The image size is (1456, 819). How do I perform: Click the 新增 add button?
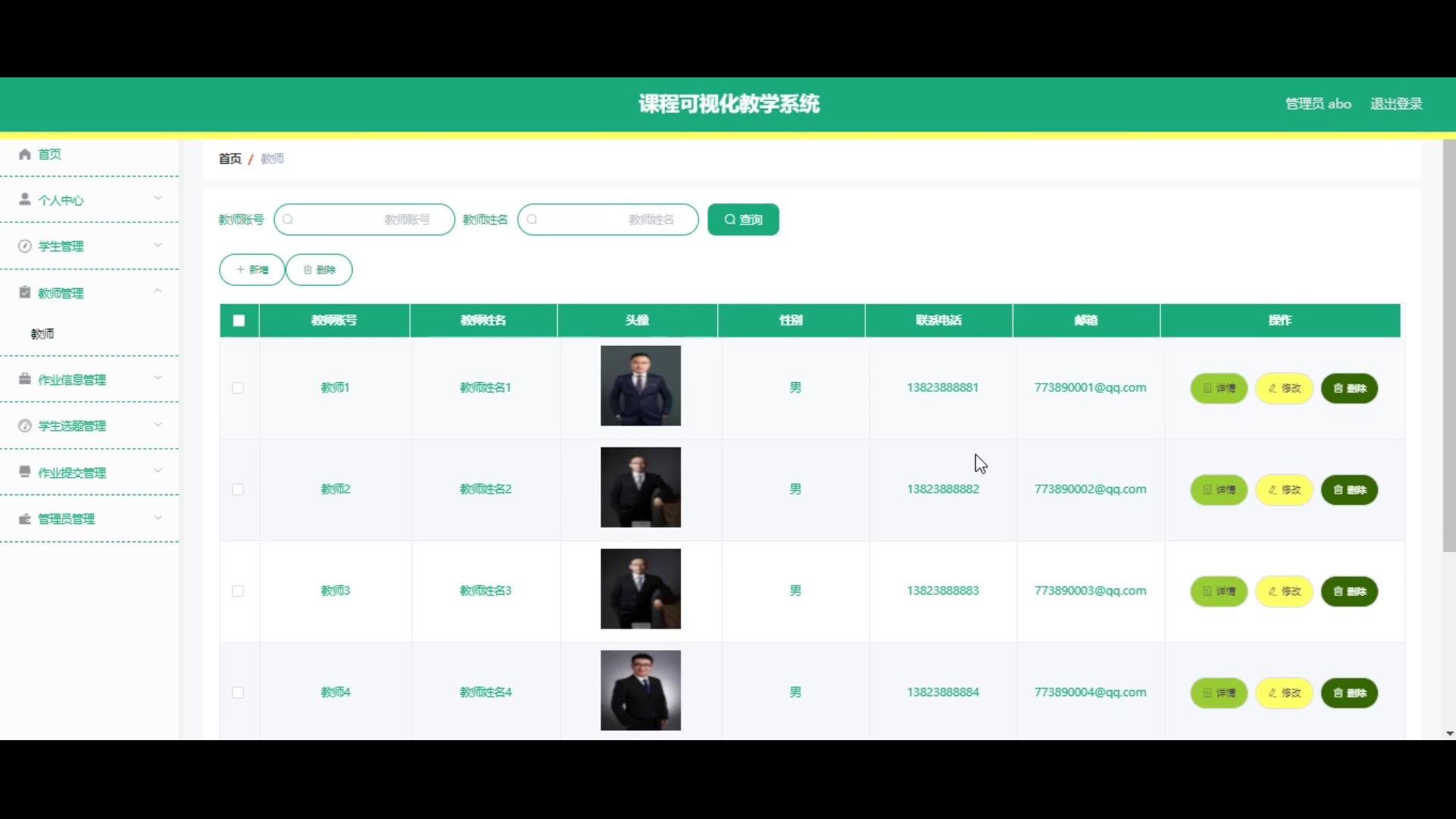tap(252, 270)
